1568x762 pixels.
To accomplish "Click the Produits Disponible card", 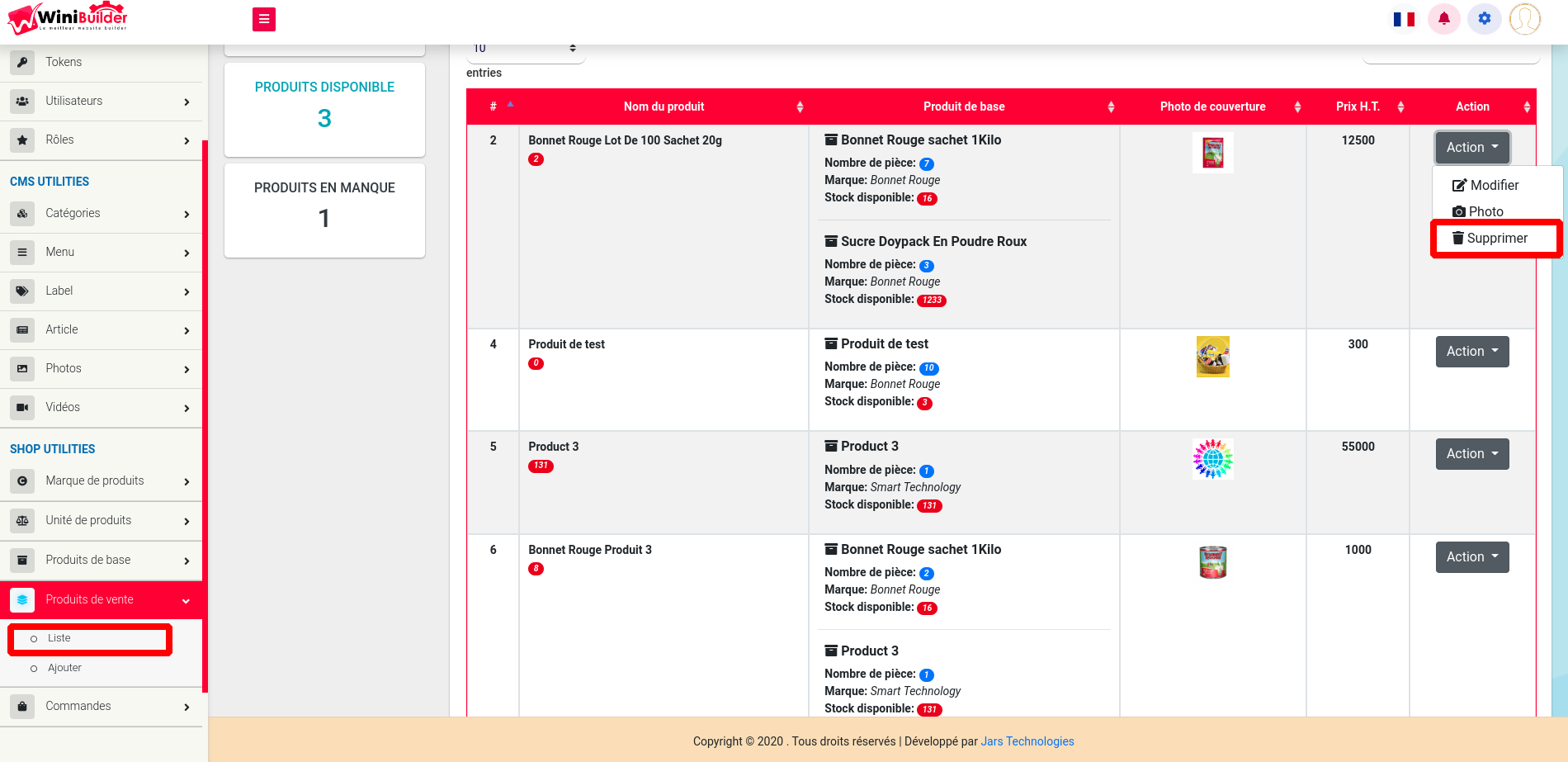I will tap(324, 110).
